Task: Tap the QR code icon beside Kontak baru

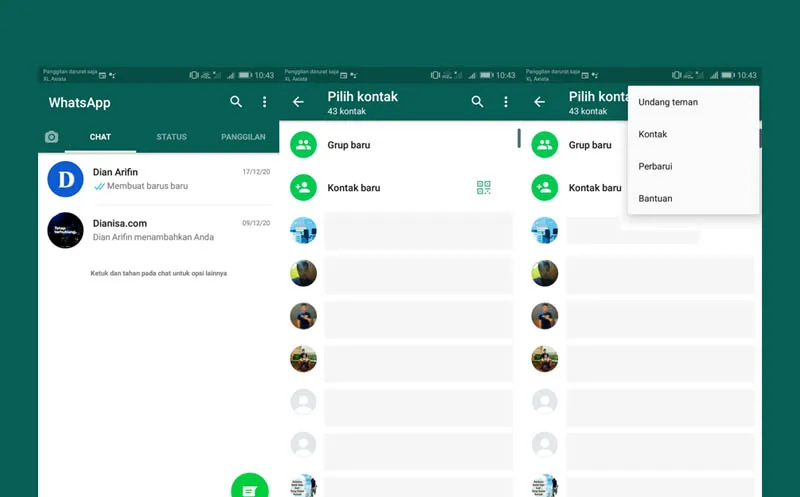Action: coord(484,187)
